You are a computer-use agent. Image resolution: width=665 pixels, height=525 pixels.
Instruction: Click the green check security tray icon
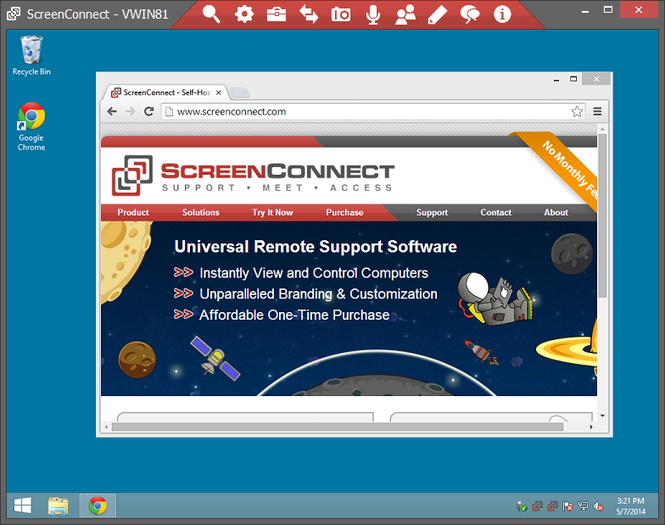pyautogui.click(x=522, y=506)
